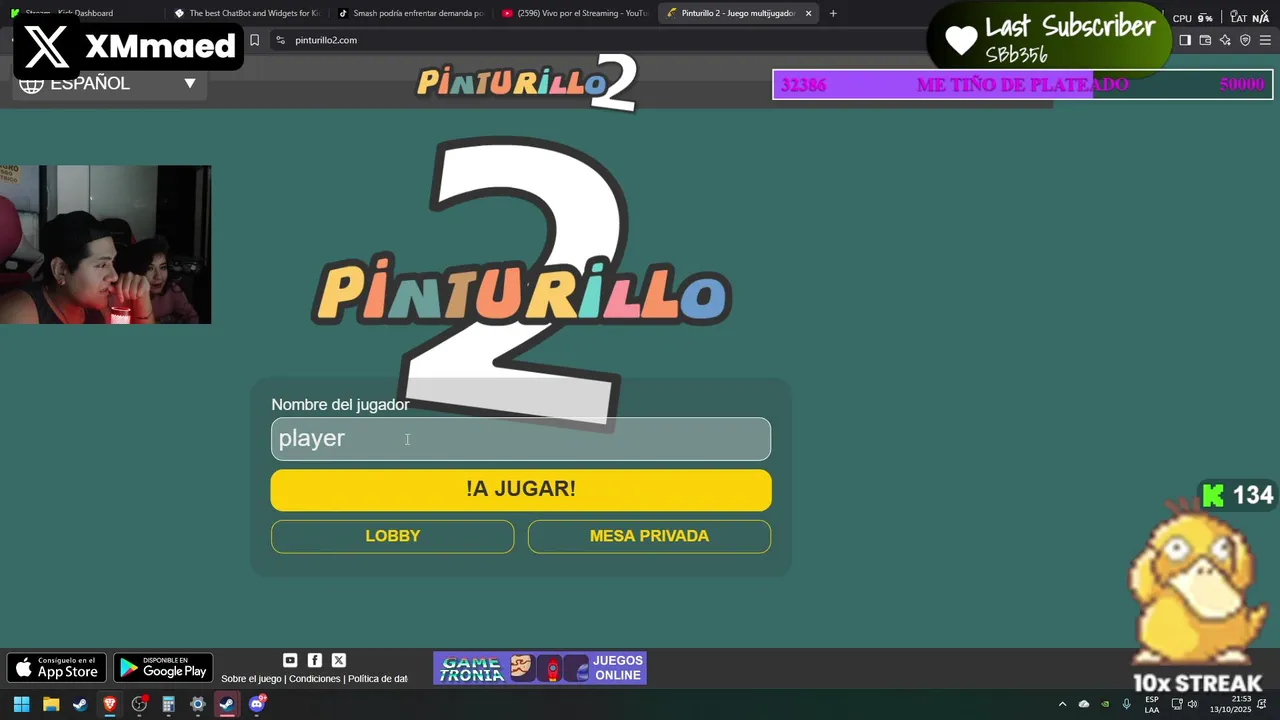This screenshot has height=720, width=1280.
Task: Open clock showing 21:53 13/10/2025
Action: [x=1230, y=704]
